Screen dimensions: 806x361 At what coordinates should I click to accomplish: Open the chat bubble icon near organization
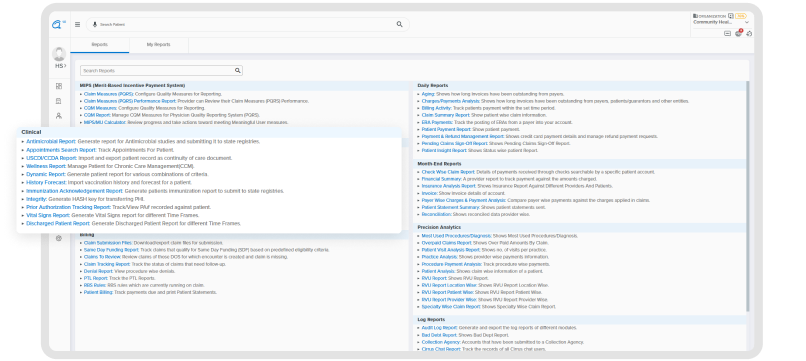pyautogui.click(x=731, y=16)
